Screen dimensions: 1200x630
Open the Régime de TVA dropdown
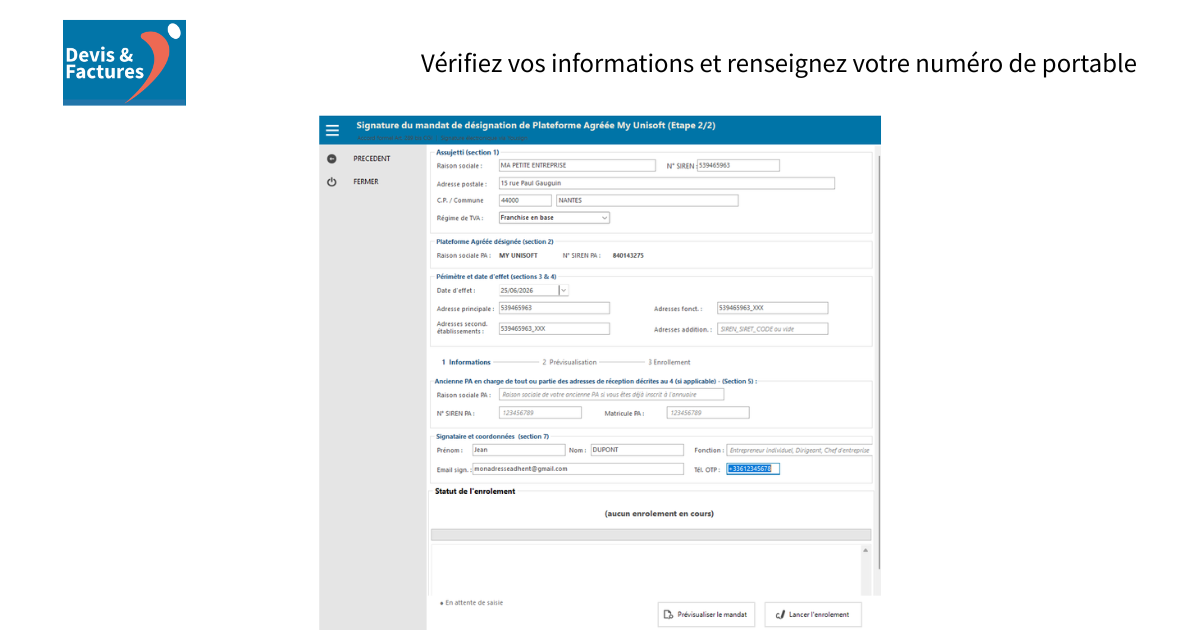pyautogui.click(x=554, y=217)
